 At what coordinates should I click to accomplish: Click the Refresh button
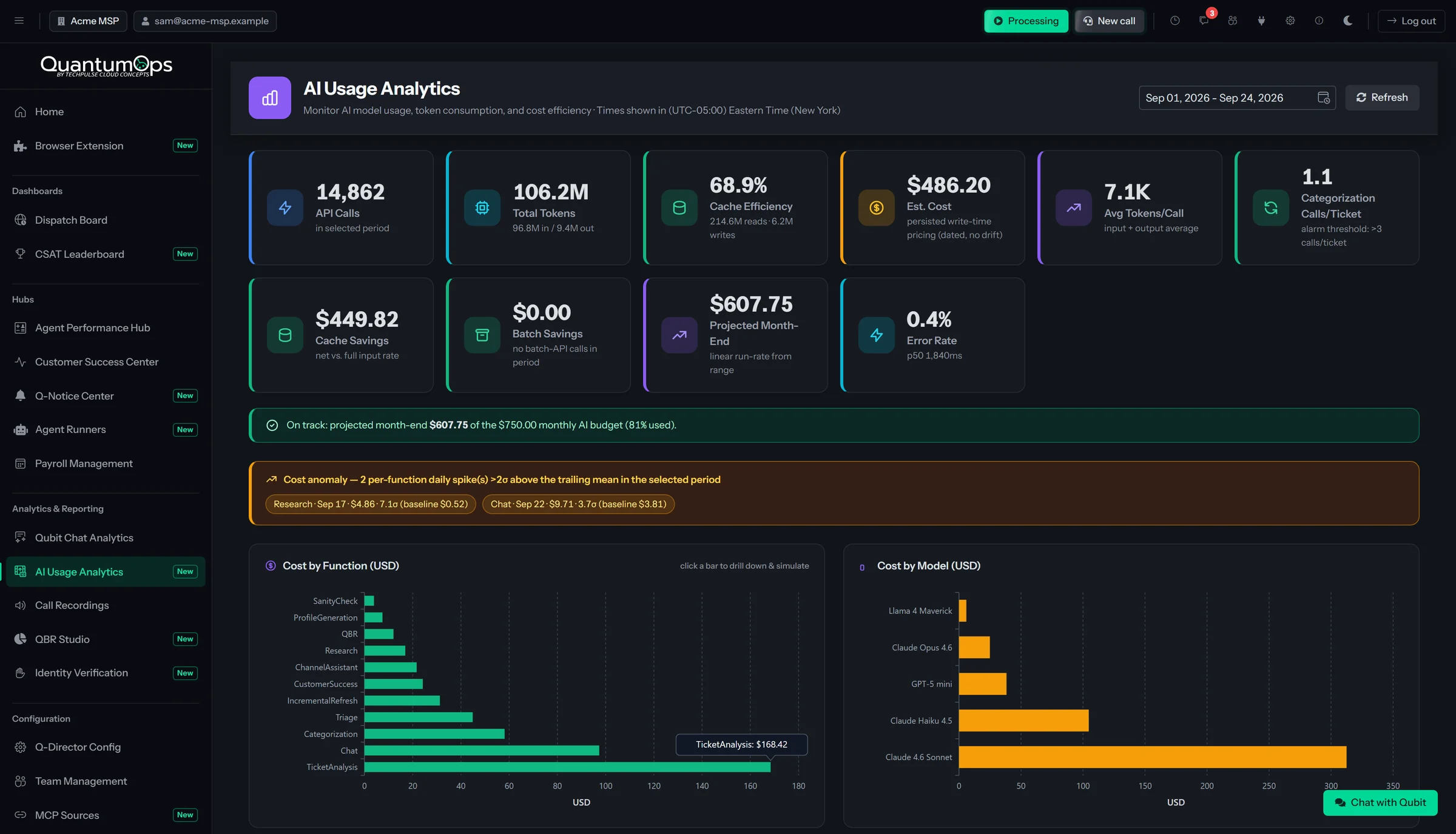(1382, 98)
